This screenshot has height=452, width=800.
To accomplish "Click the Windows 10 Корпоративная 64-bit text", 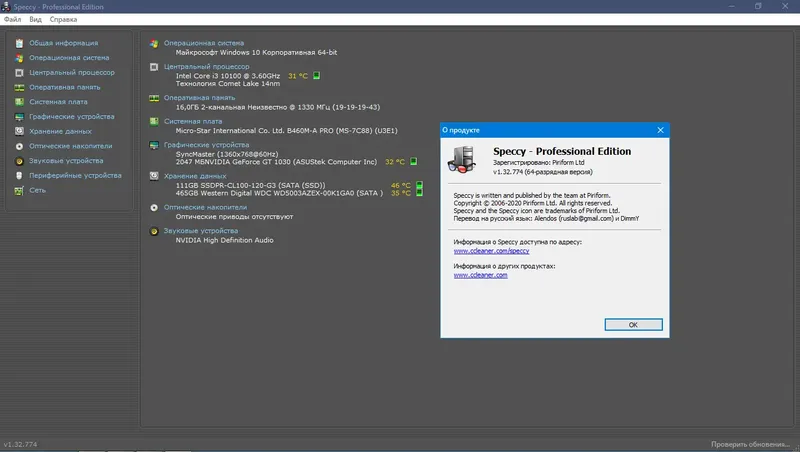I will point(256,53).
